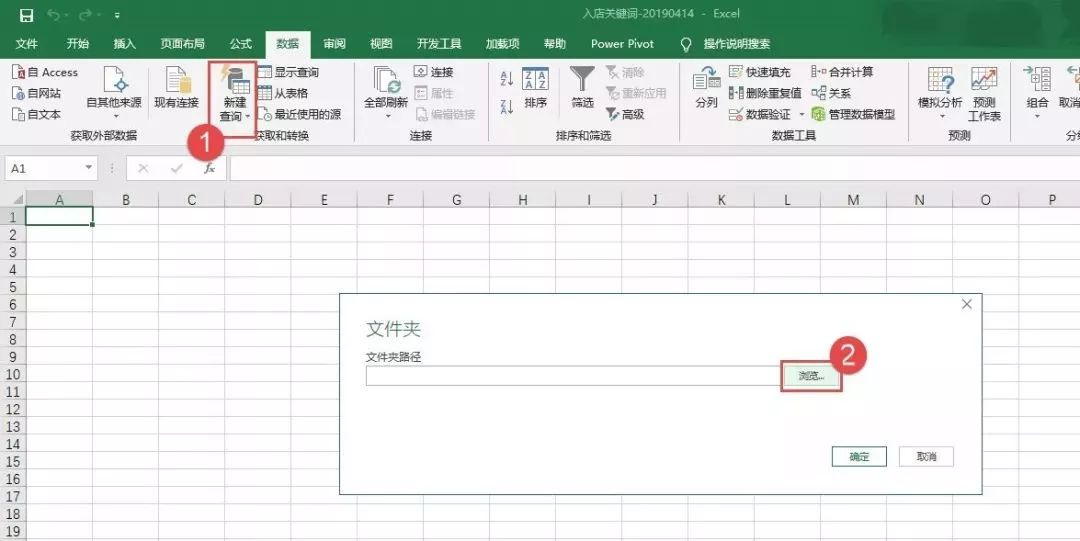Click 最近使用的源
Viewport: 1080px width, 541px height.
coord(300,114)
